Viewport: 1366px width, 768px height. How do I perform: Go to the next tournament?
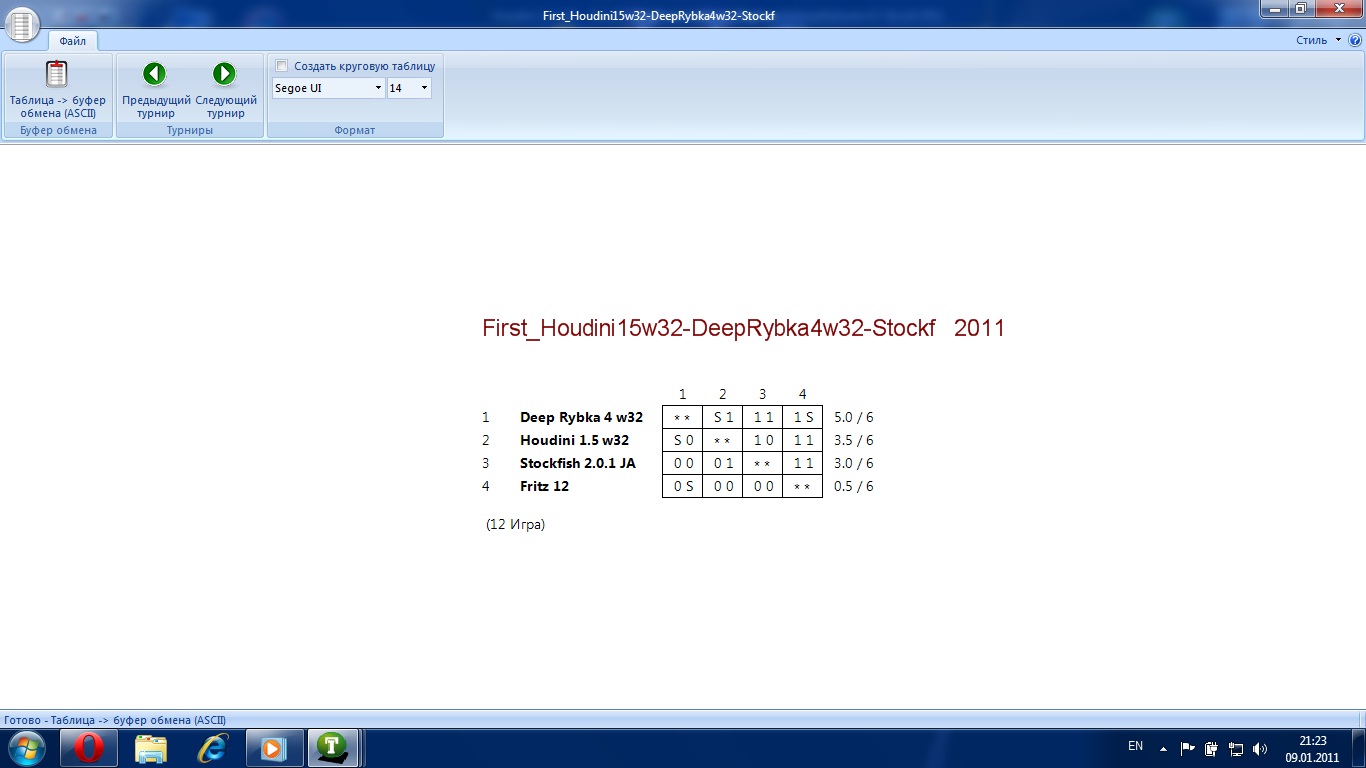[x=225, y=90]
